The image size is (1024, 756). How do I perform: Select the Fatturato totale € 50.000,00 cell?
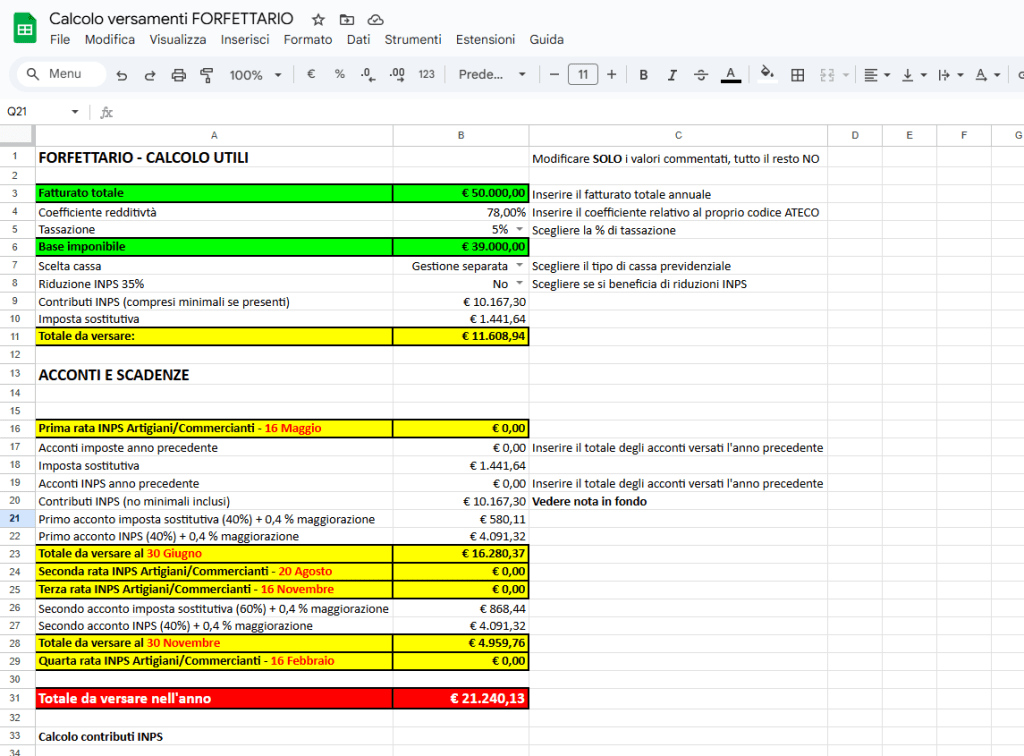(461, 193)
